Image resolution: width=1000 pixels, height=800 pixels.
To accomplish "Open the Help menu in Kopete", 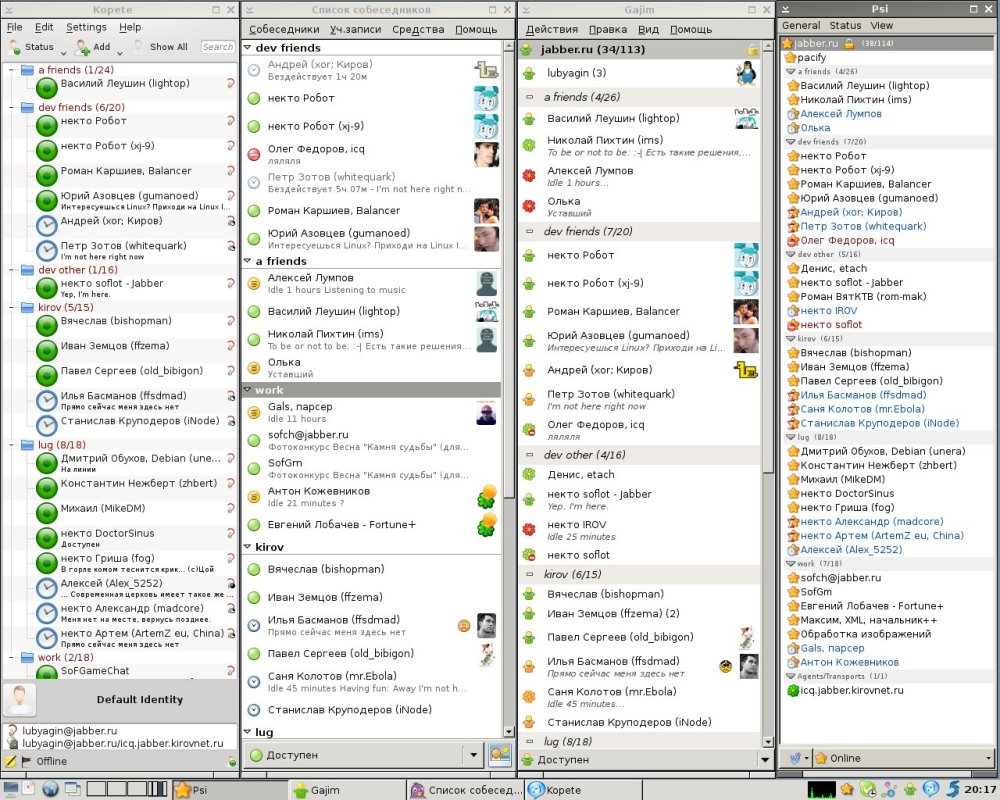I will [x=129, y=27].
